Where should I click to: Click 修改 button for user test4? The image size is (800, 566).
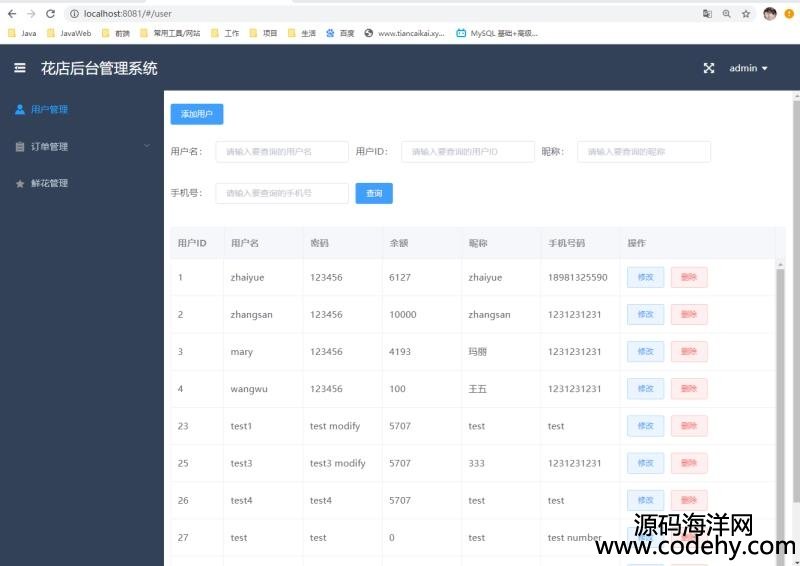[645, 500]
